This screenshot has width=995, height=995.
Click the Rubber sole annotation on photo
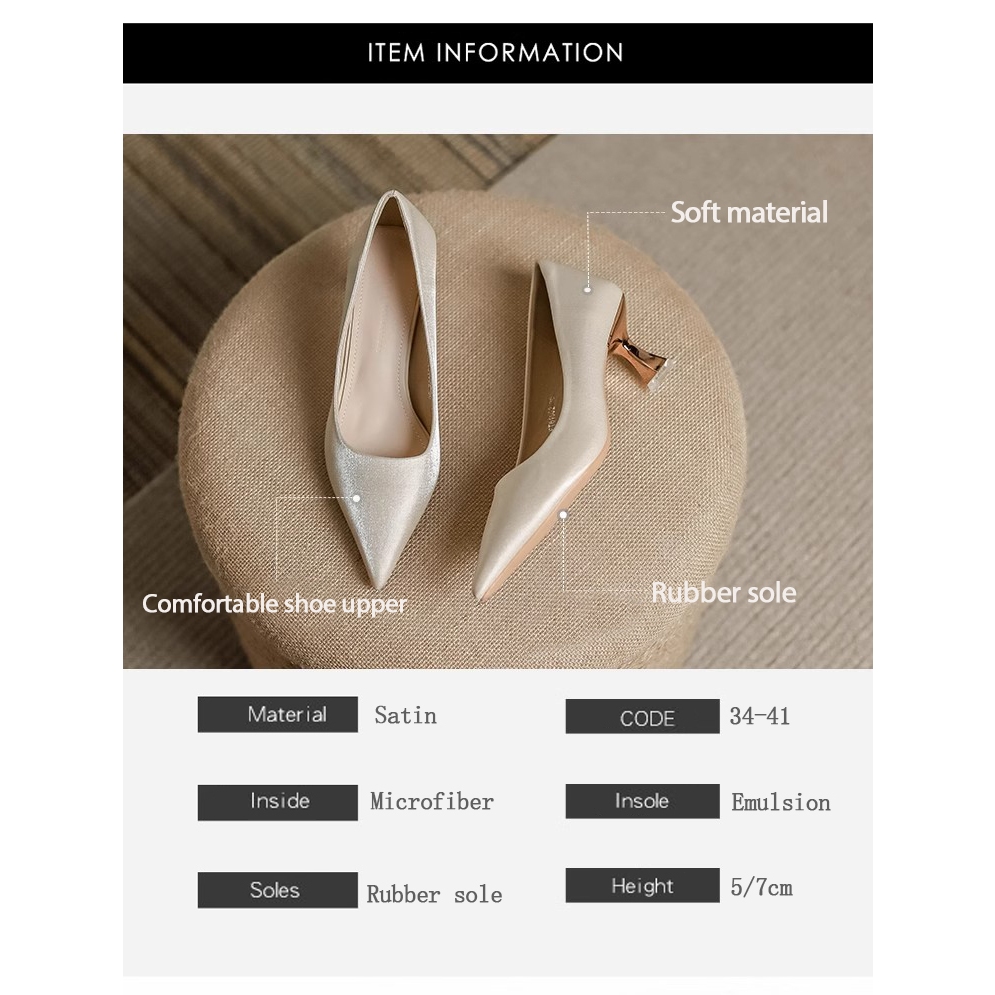pyautogui.click(x=723, y=593)
